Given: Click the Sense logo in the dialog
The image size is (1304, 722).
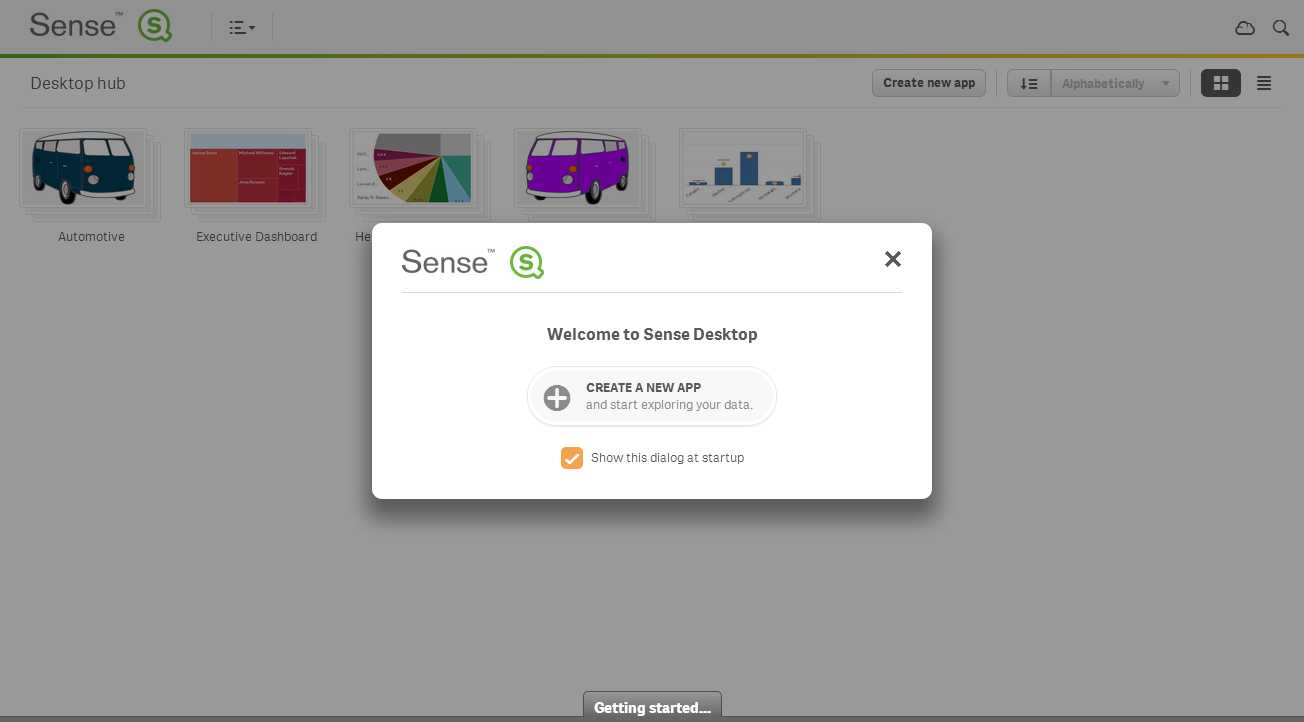Looking at the screenshot, I should pos(472,262).
